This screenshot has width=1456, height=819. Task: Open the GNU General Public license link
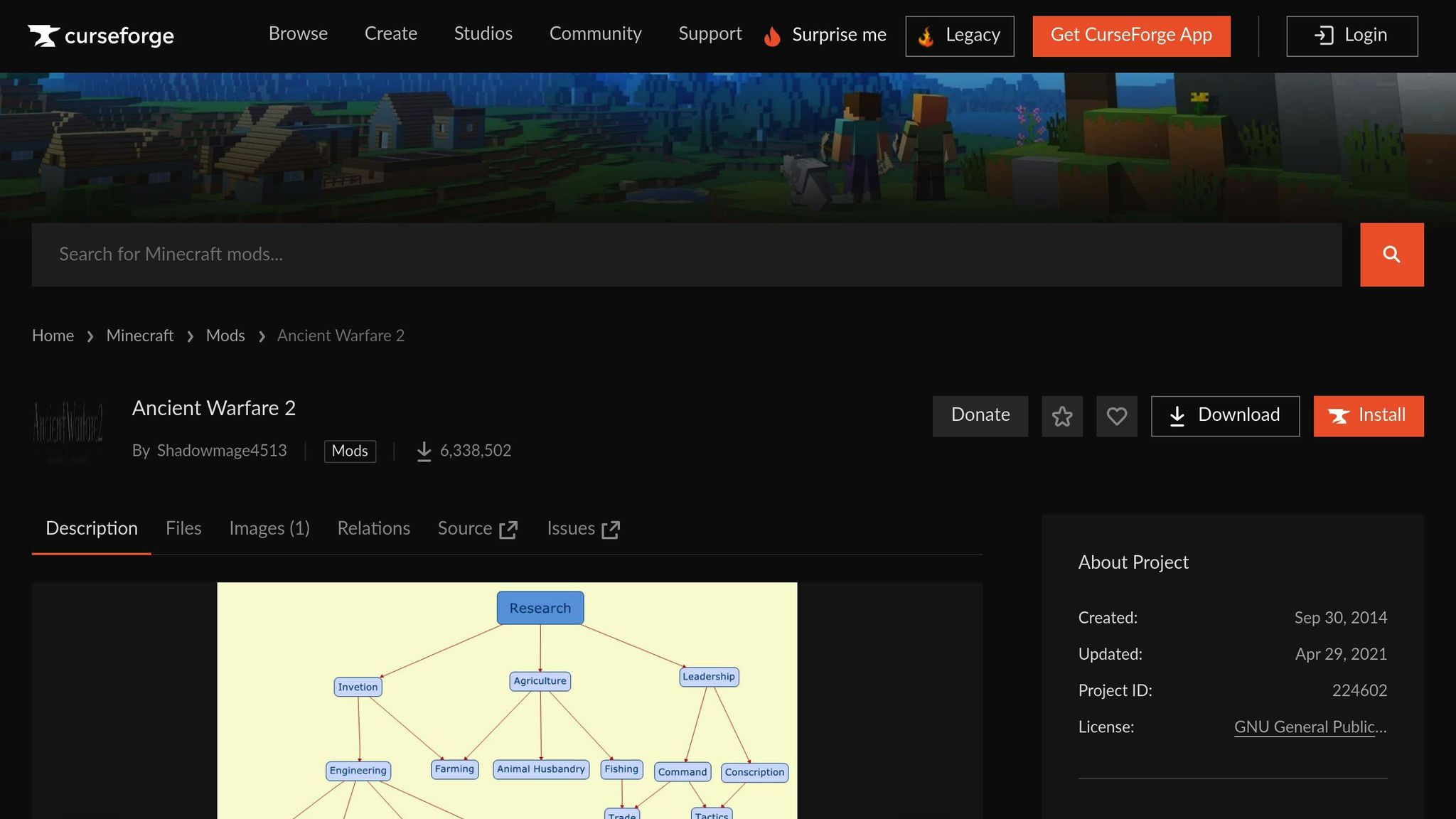(x=1310, y=727)
